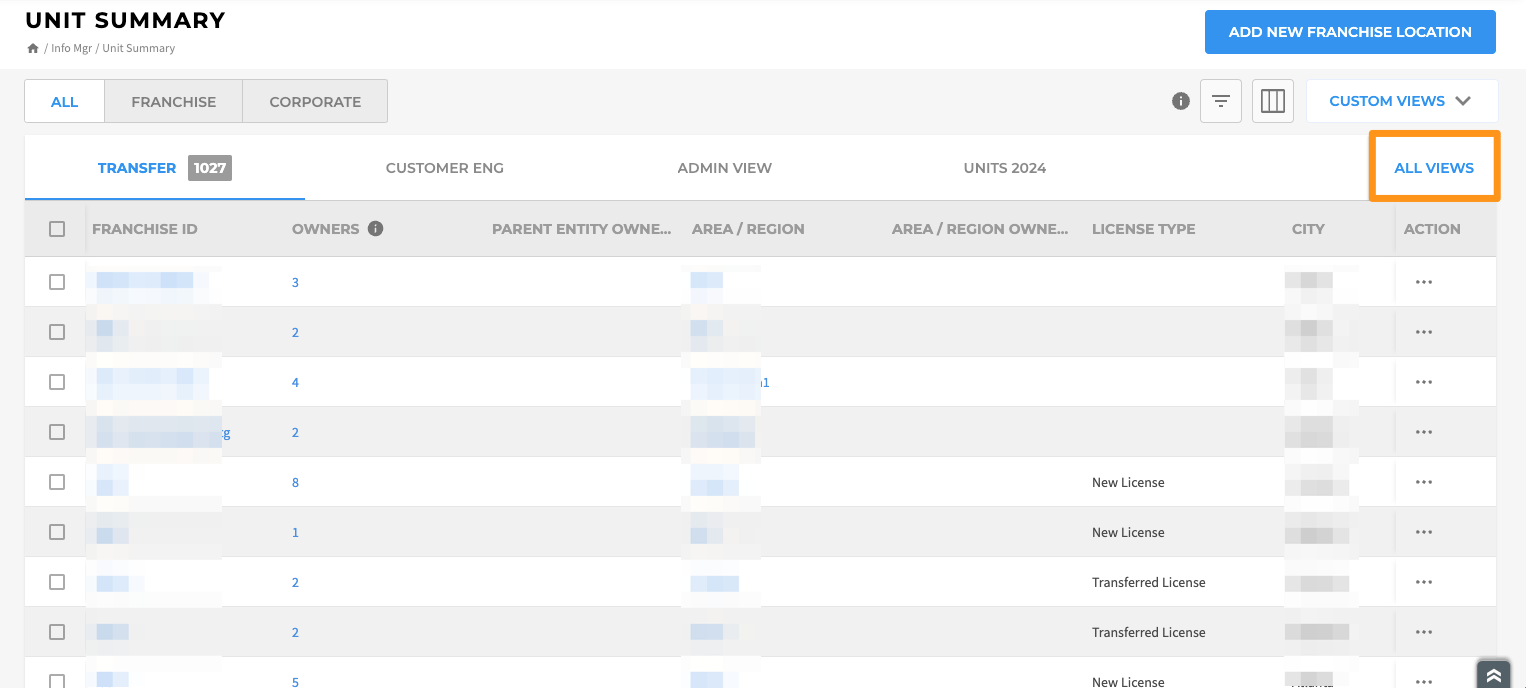Switch to the CUSTOMER ENG view tab
Viewport: 1526px width, 688px height.
tap(444, 167)
